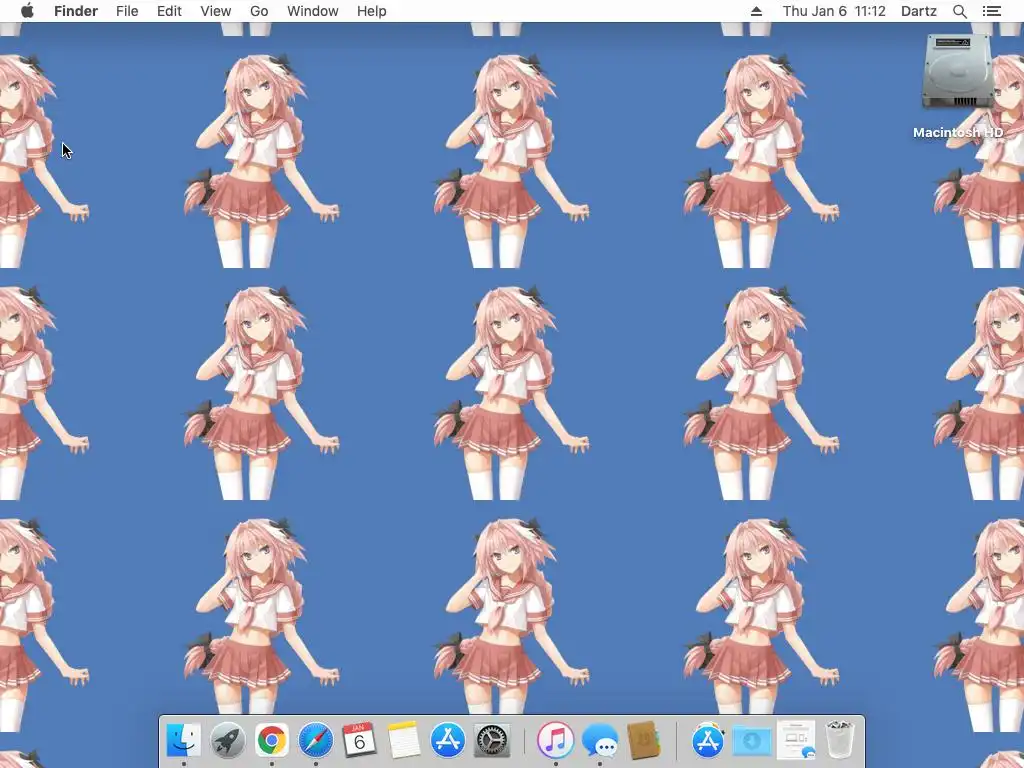Open the Window menu

313,11
